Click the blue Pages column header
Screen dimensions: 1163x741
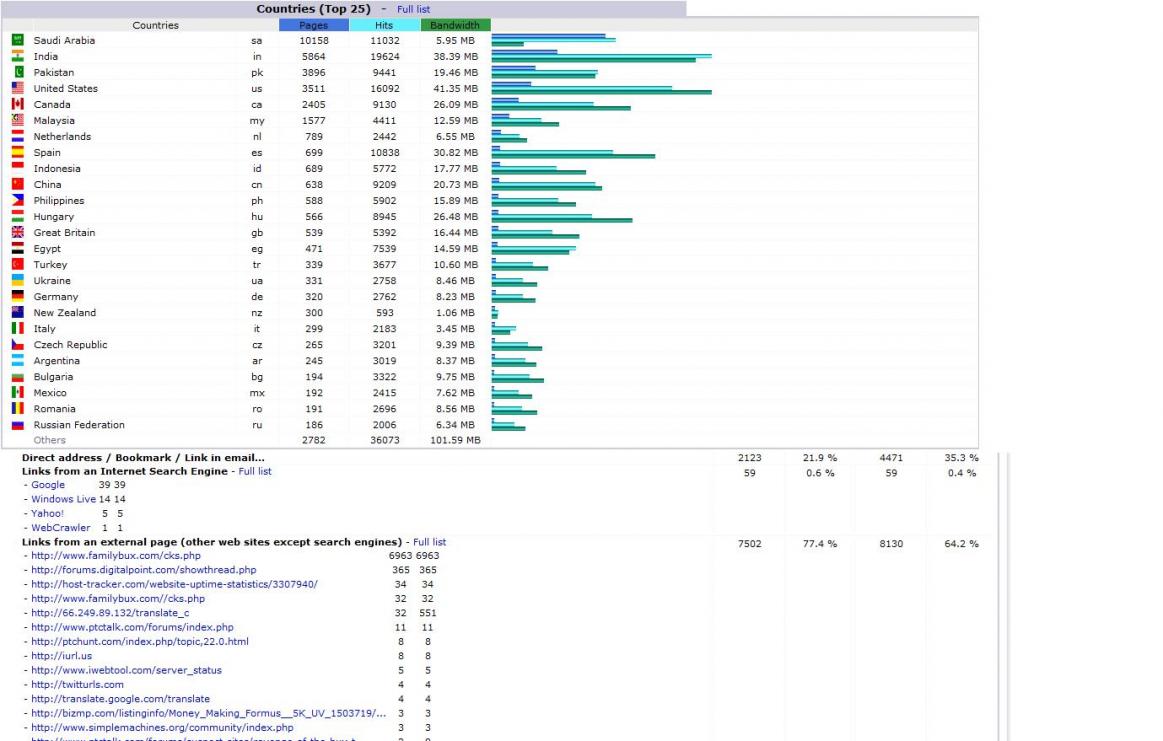(x=313, y=25)
